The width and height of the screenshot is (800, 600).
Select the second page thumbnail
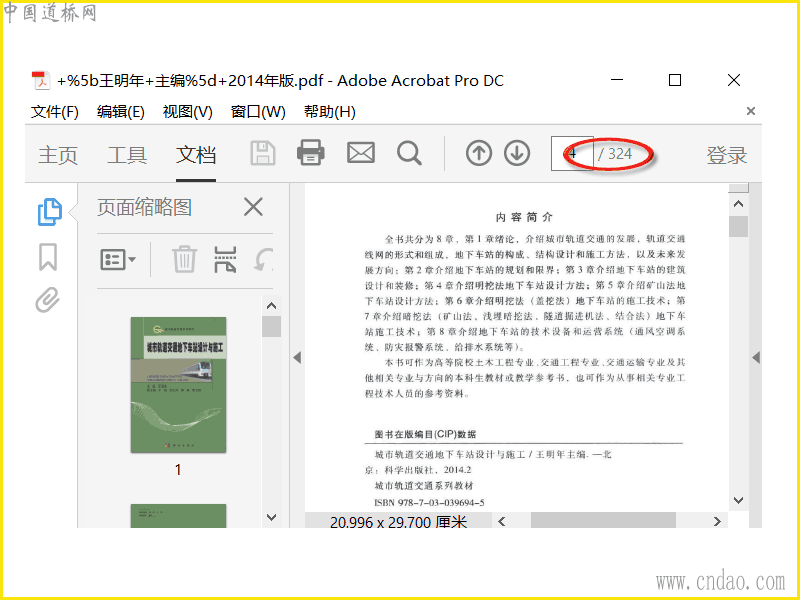pyautogui.click(x=178, y=516)
